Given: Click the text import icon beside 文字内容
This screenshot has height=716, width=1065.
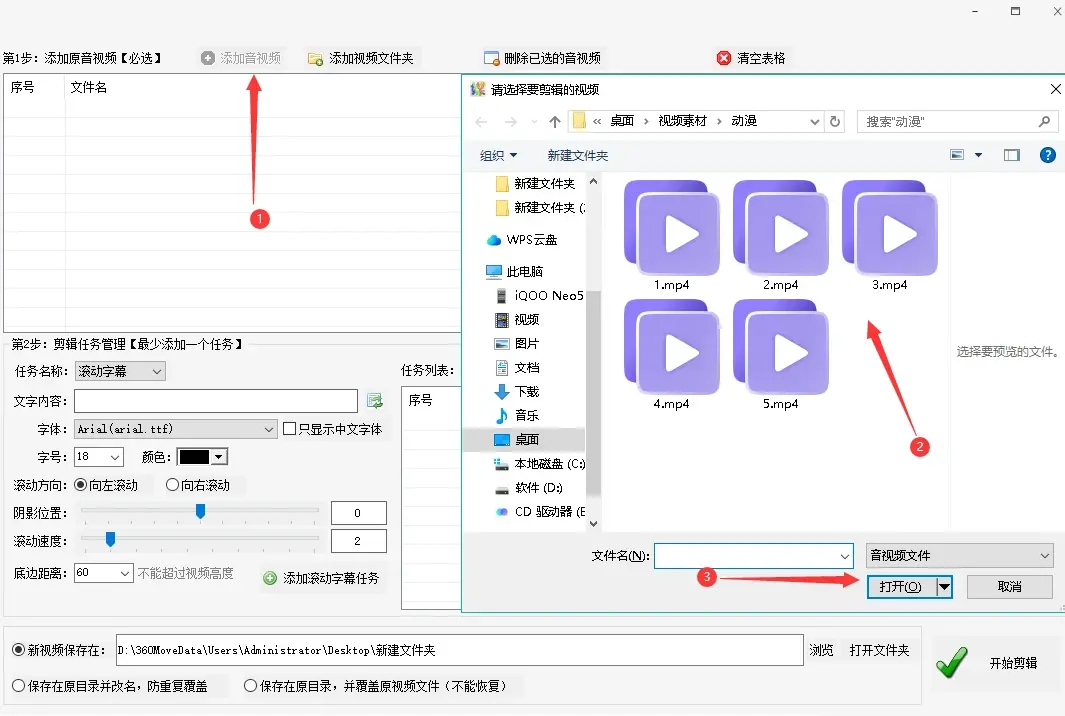Looking at the screenshot, I should (x=375, y=400).
